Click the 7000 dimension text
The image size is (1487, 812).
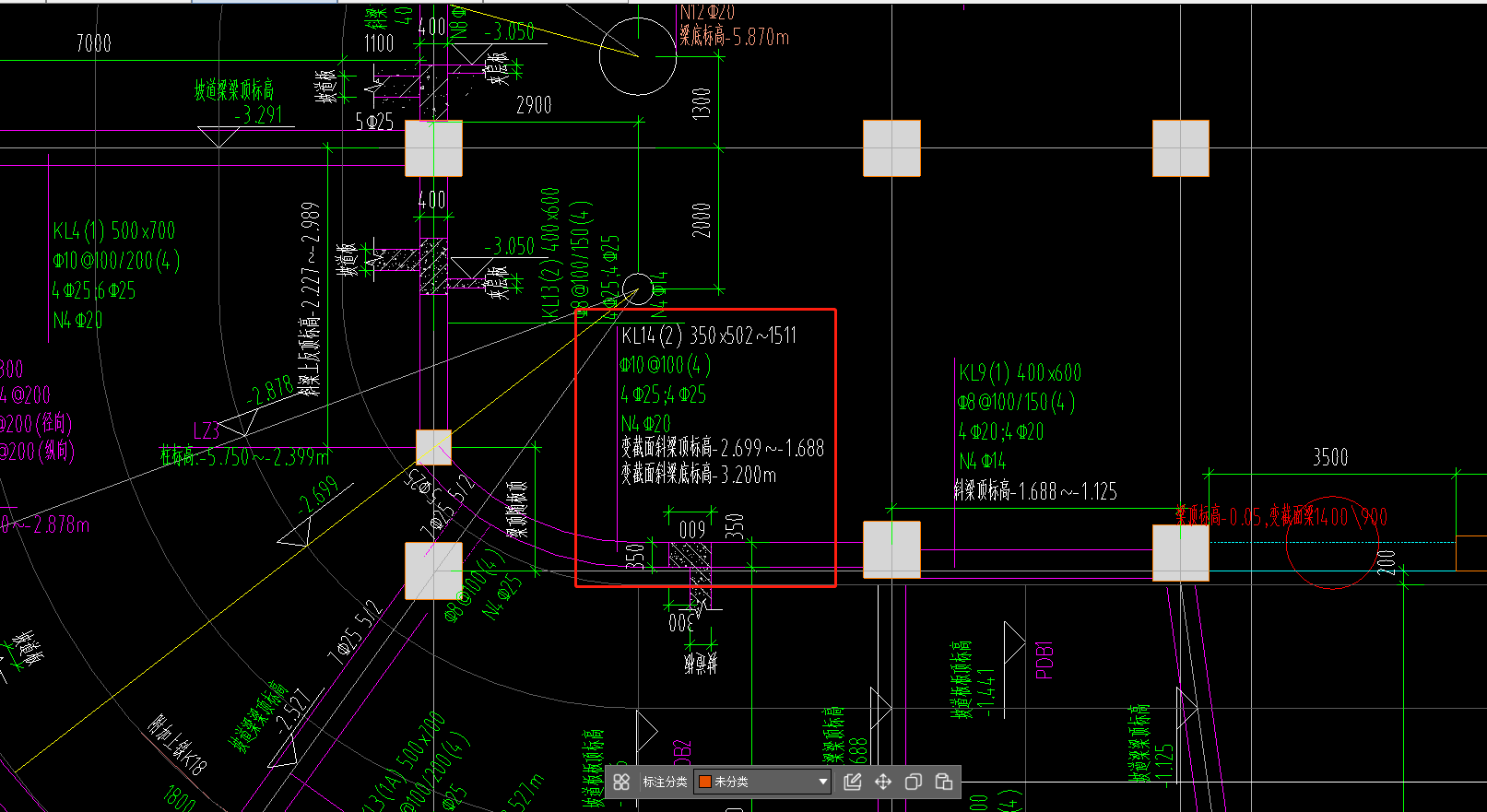(94, 43)
